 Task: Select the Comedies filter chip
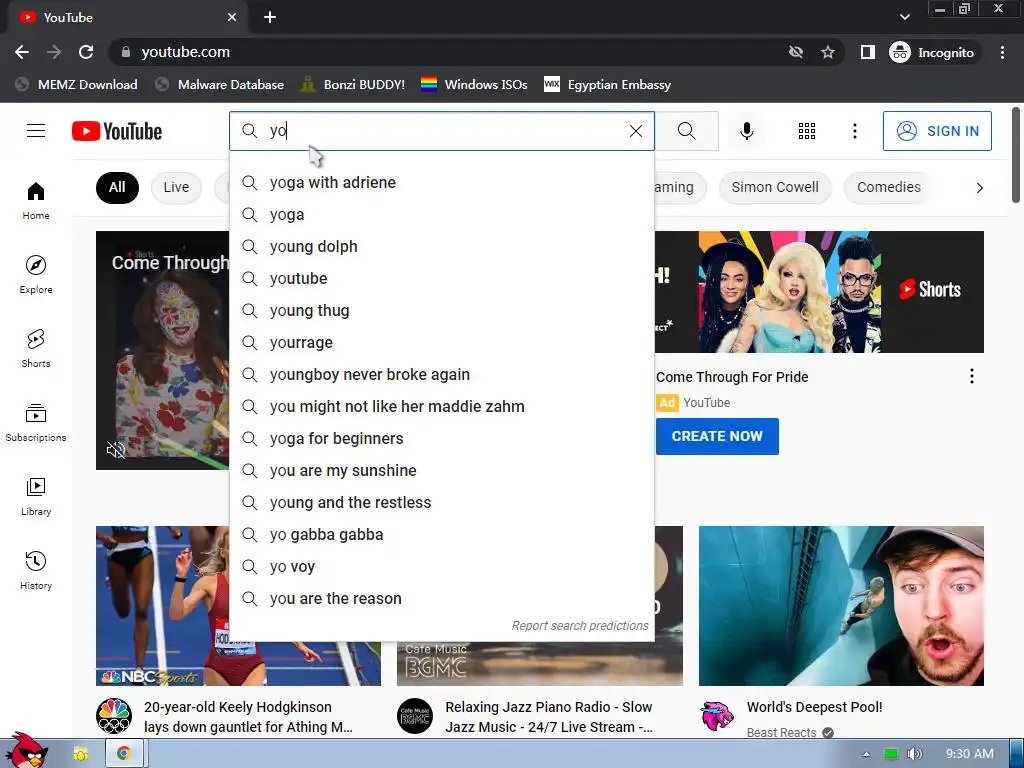tap(888, 187)
